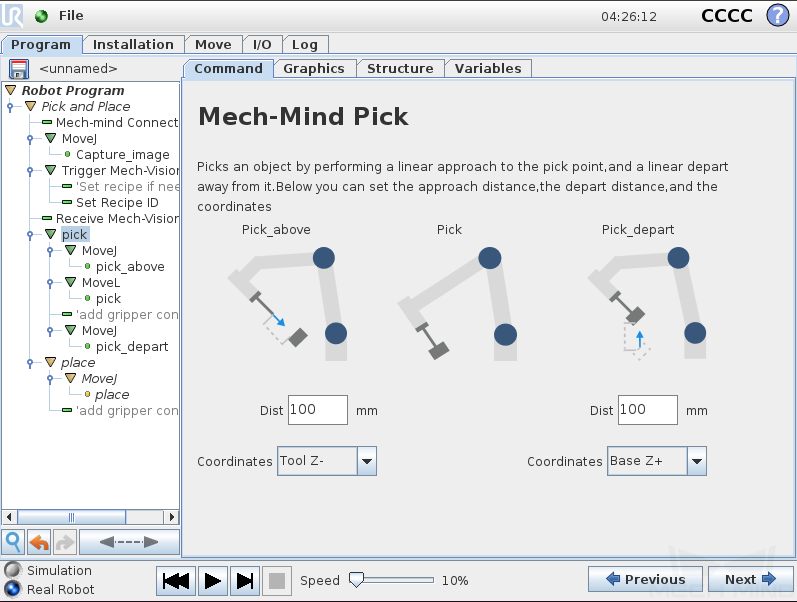Select the pick_depart waypoint
Screen dimensions: 797x602
click(x=132, y=346)
